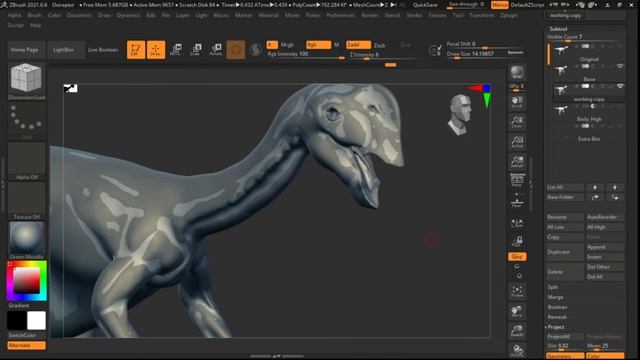
Task: Toggle the Zadd orange button
Action: (358, 44)
